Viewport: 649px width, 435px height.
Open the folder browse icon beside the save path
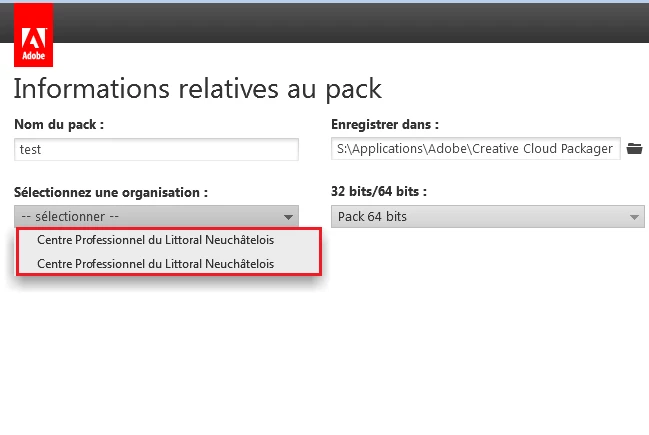(634, 149)
